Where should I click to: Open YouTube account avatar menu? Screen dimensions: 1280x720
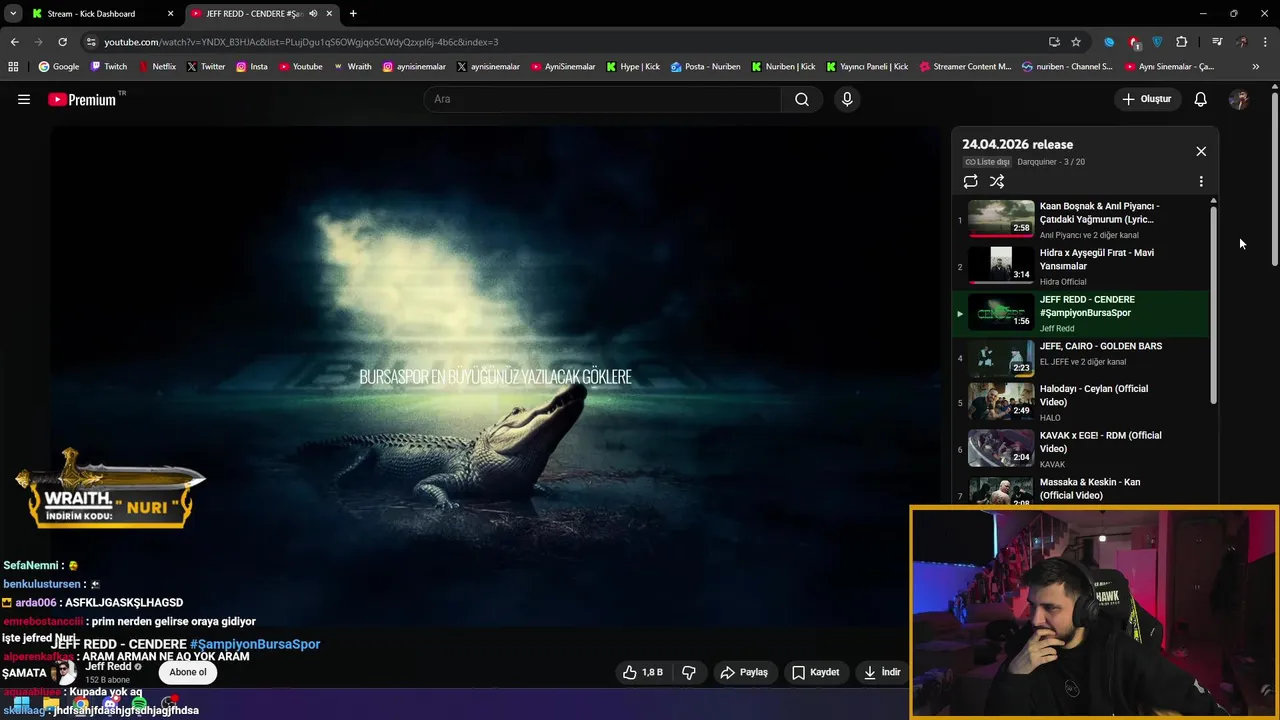point(1239,99)
